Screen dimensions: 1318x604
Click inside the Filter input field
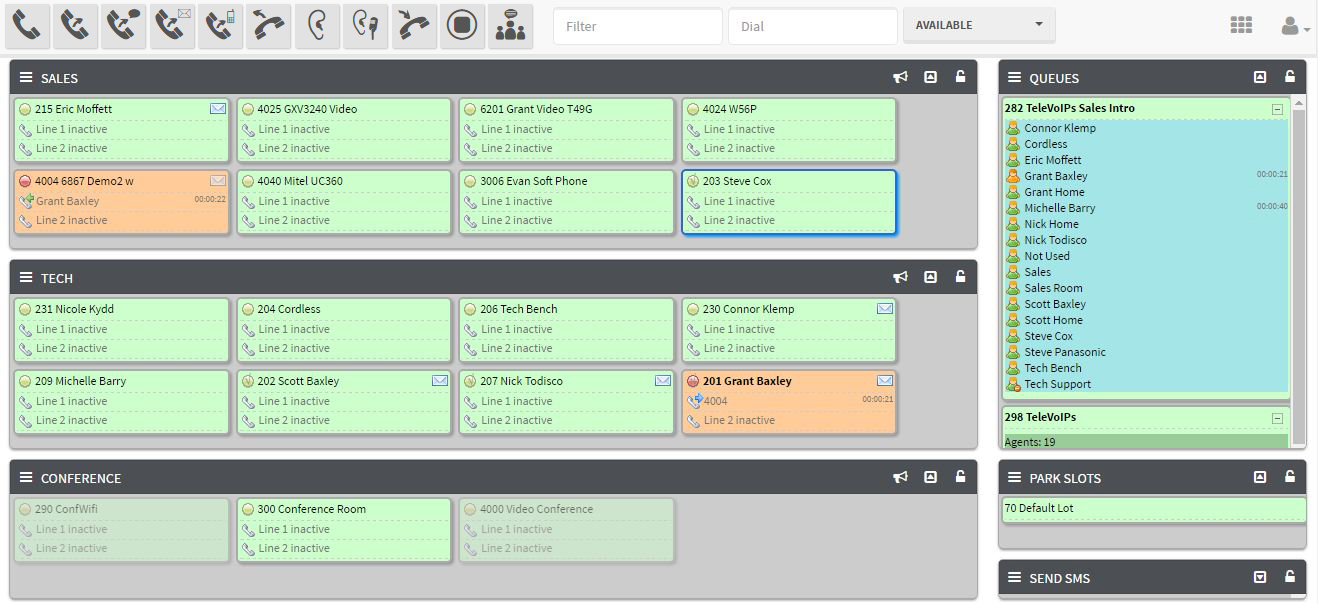coord(637,26)
